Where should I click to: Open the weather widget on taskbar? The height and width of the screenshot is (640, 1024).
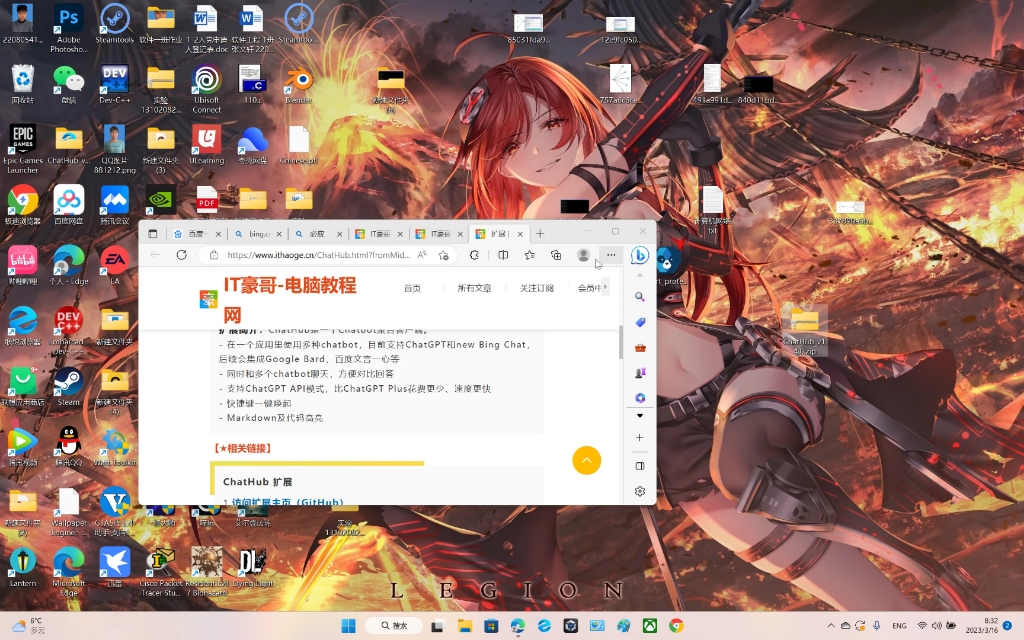[x=29, y=626]
